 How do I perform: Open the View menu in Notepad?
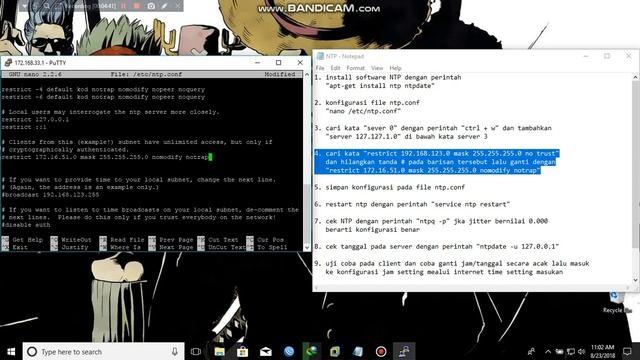coord(377,68)
